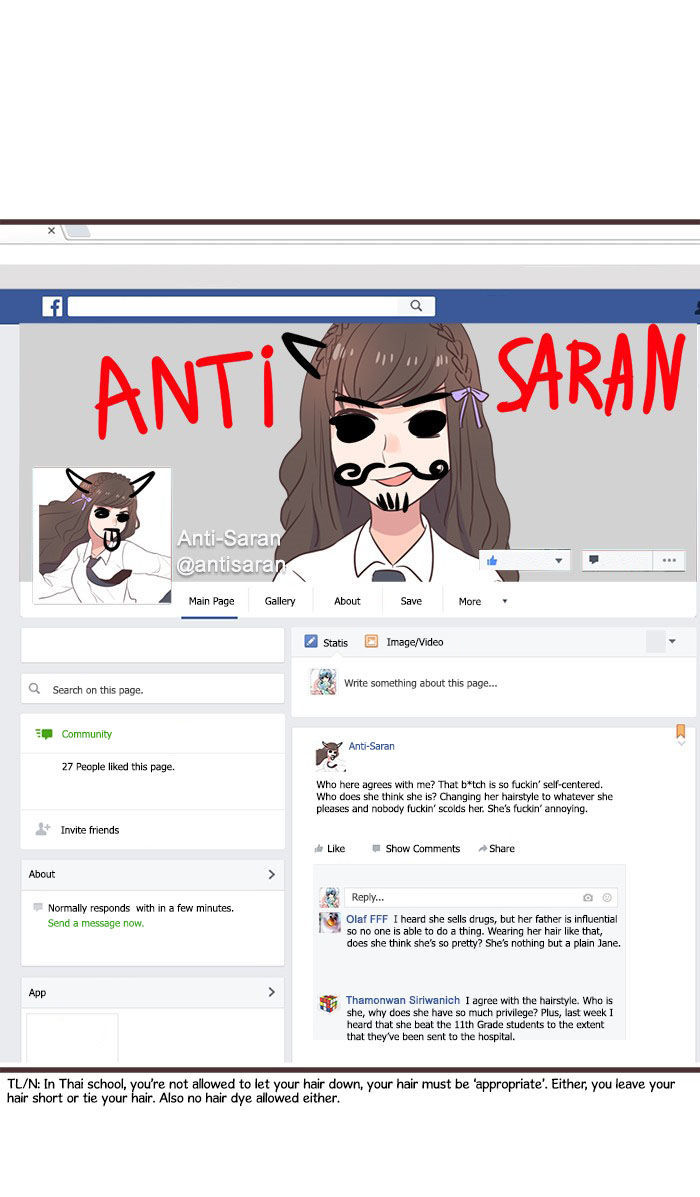This screenshot has height=1197, width=700.
Task: Close the browser tab
Action: pos(51,231)
